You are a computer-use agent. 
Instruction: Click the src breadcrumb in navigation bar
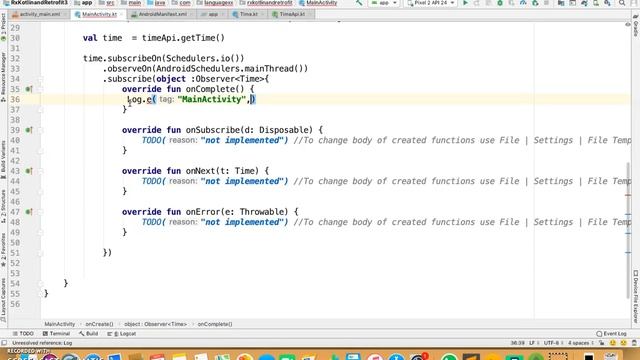click(x=107, y=3)
